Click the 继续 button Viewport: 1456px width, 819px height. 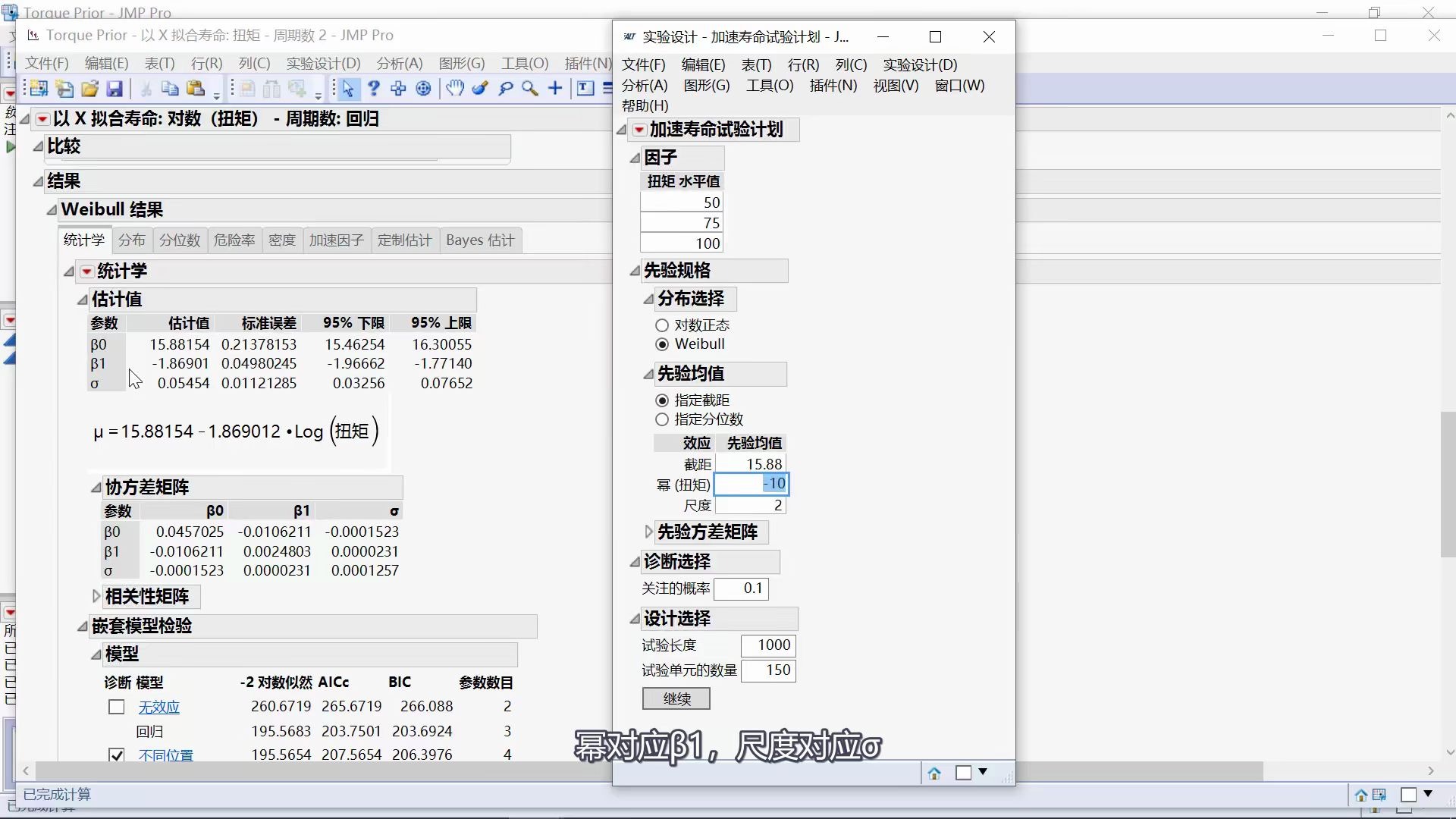coord(676,698)
